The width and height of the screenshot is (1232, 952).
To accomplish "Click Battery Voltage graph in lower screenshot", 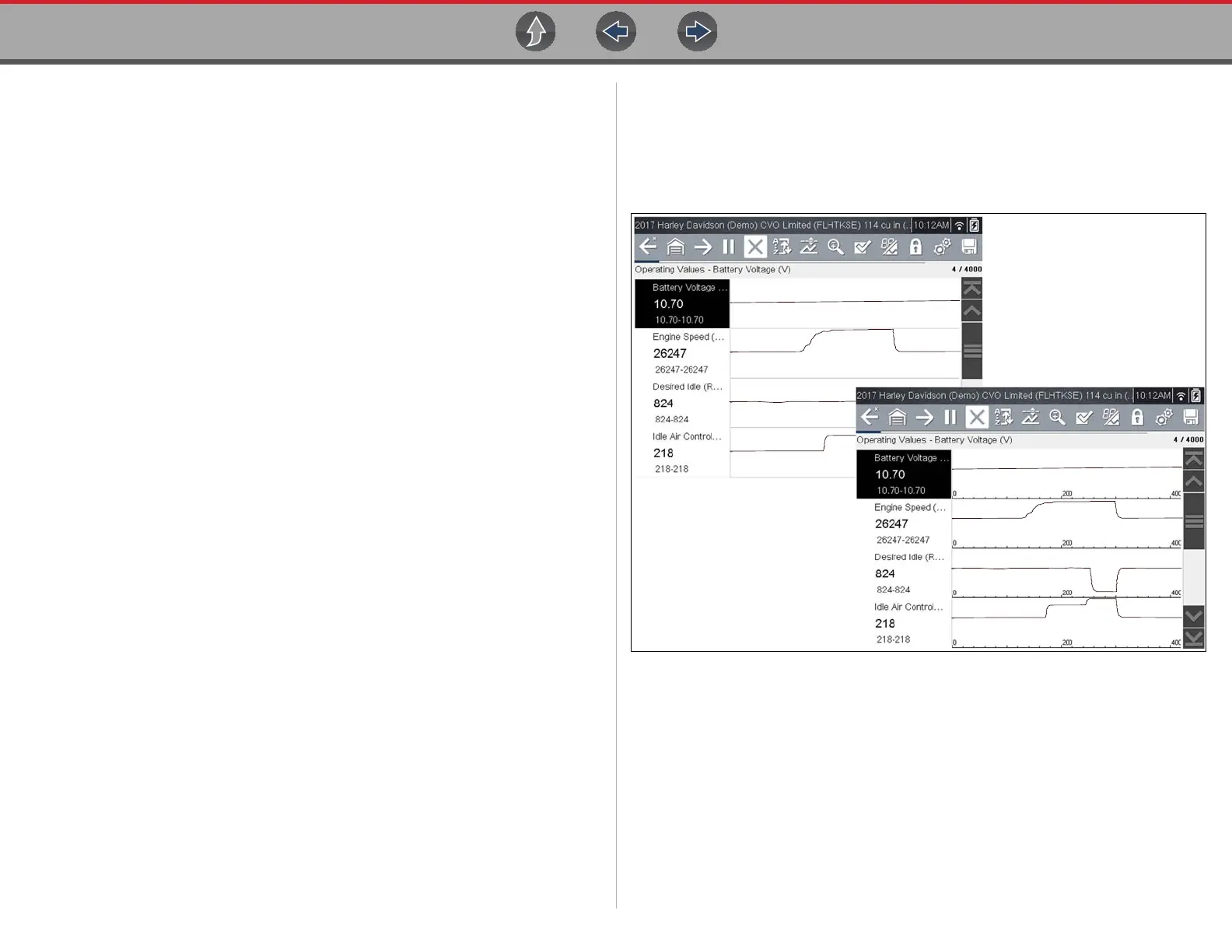I will 1066,474.
